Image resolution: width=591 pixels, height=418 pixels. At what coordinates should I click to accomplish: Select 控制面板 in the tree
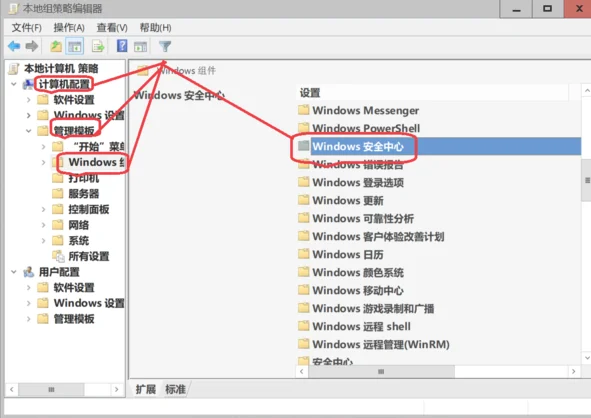click(89, 209)
